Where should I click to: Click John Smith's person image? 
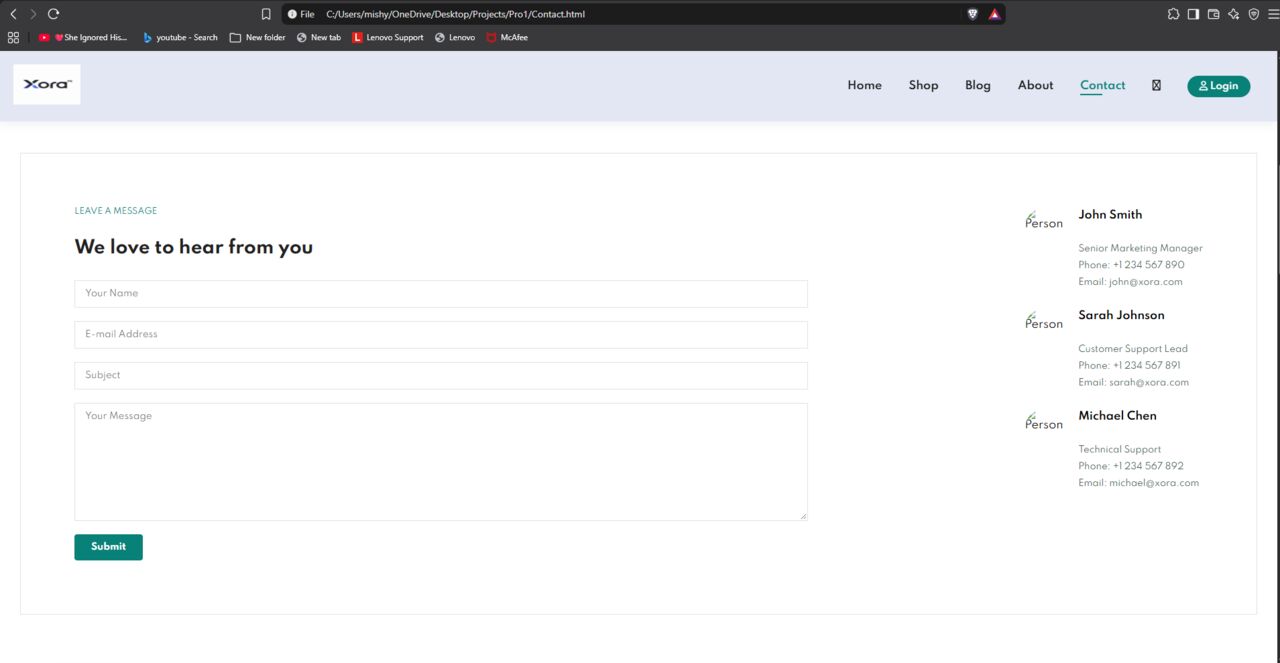click(1044, 220)
